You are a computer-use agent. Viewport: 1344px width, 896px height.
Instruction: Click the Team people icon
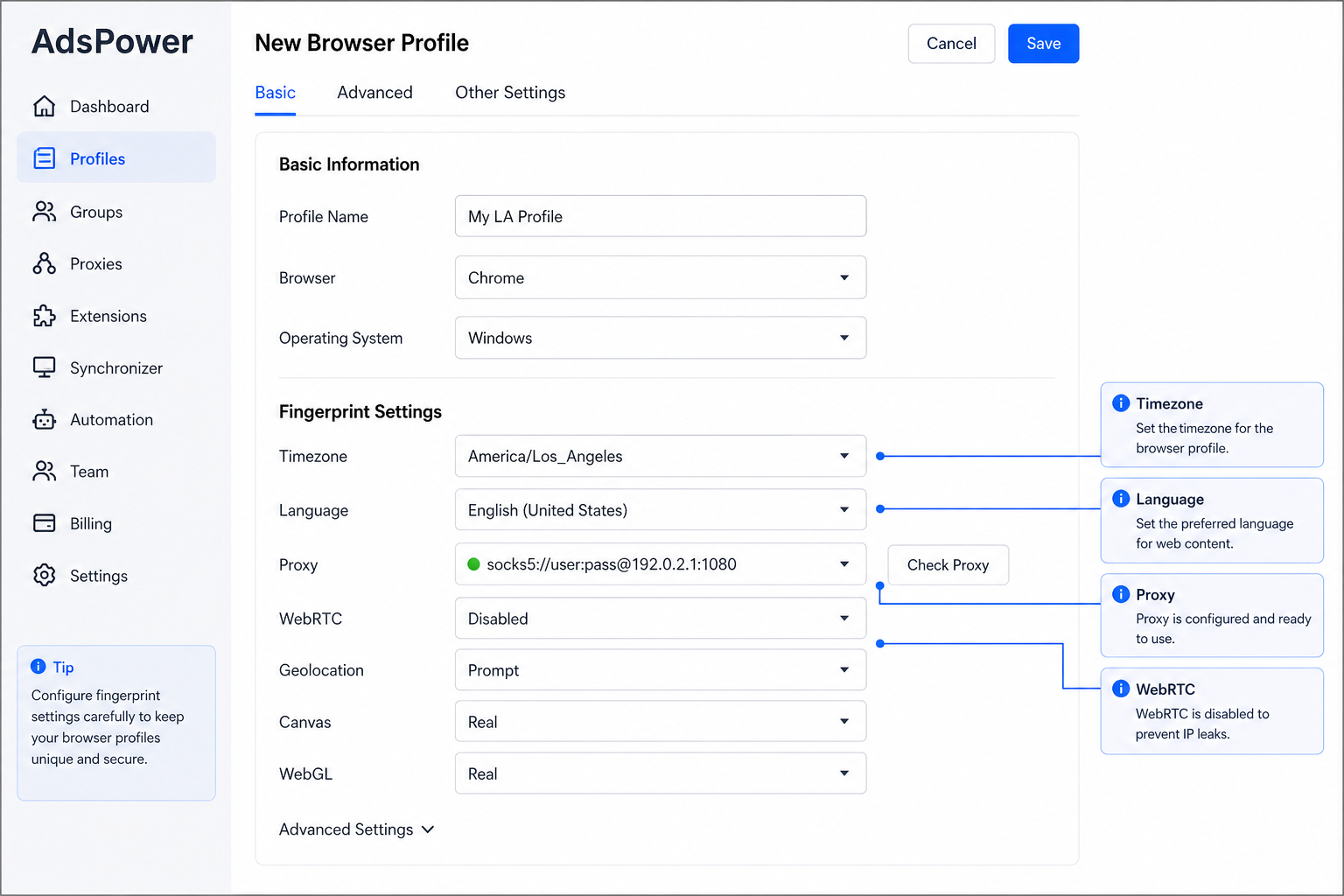tap(45, 472)
